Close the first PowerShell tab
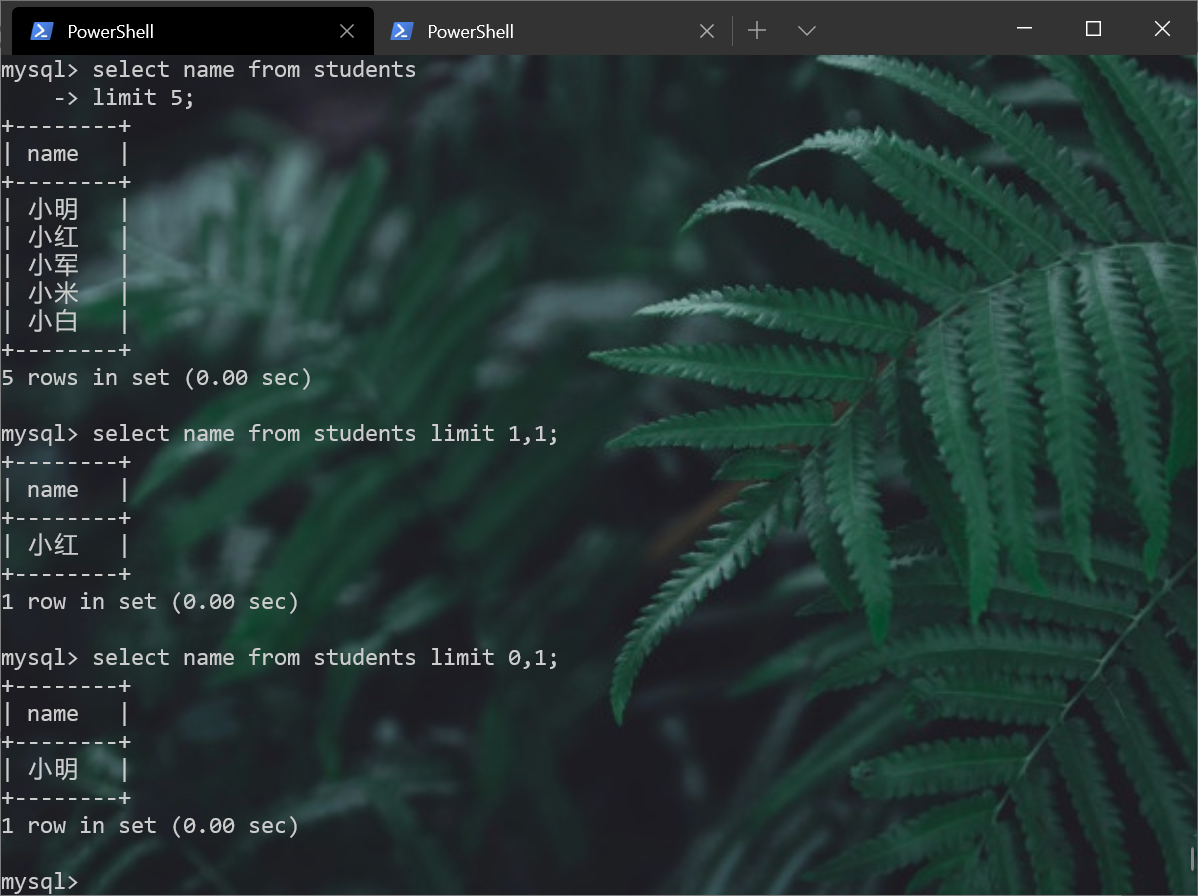 click(347, 31)
